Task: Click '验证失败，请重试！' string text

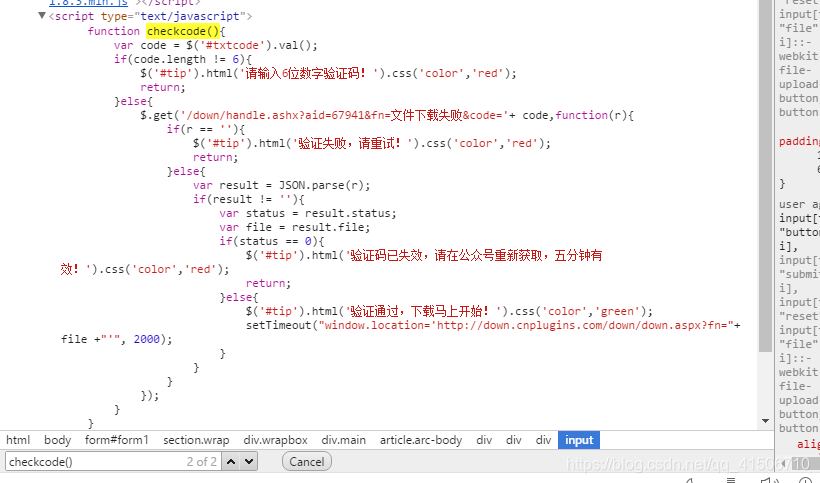Action: coord(350,143)
